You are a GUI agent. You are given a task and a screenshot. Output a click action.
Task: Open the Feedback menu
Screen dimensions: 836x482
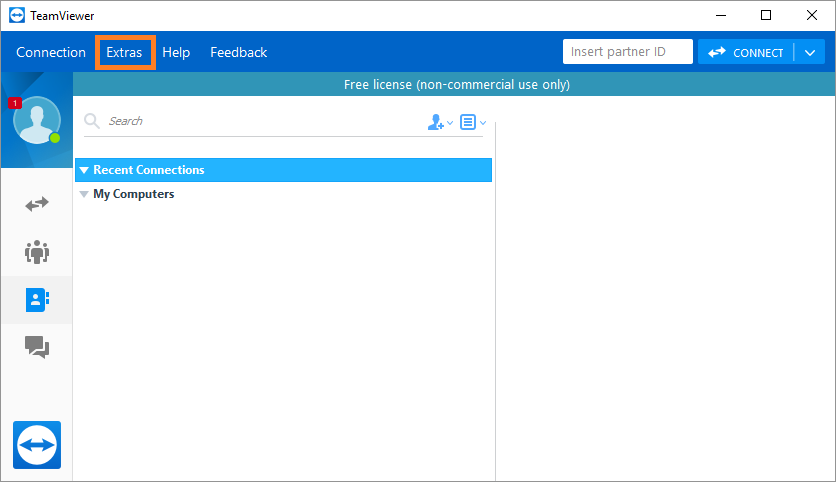[238, 52]
